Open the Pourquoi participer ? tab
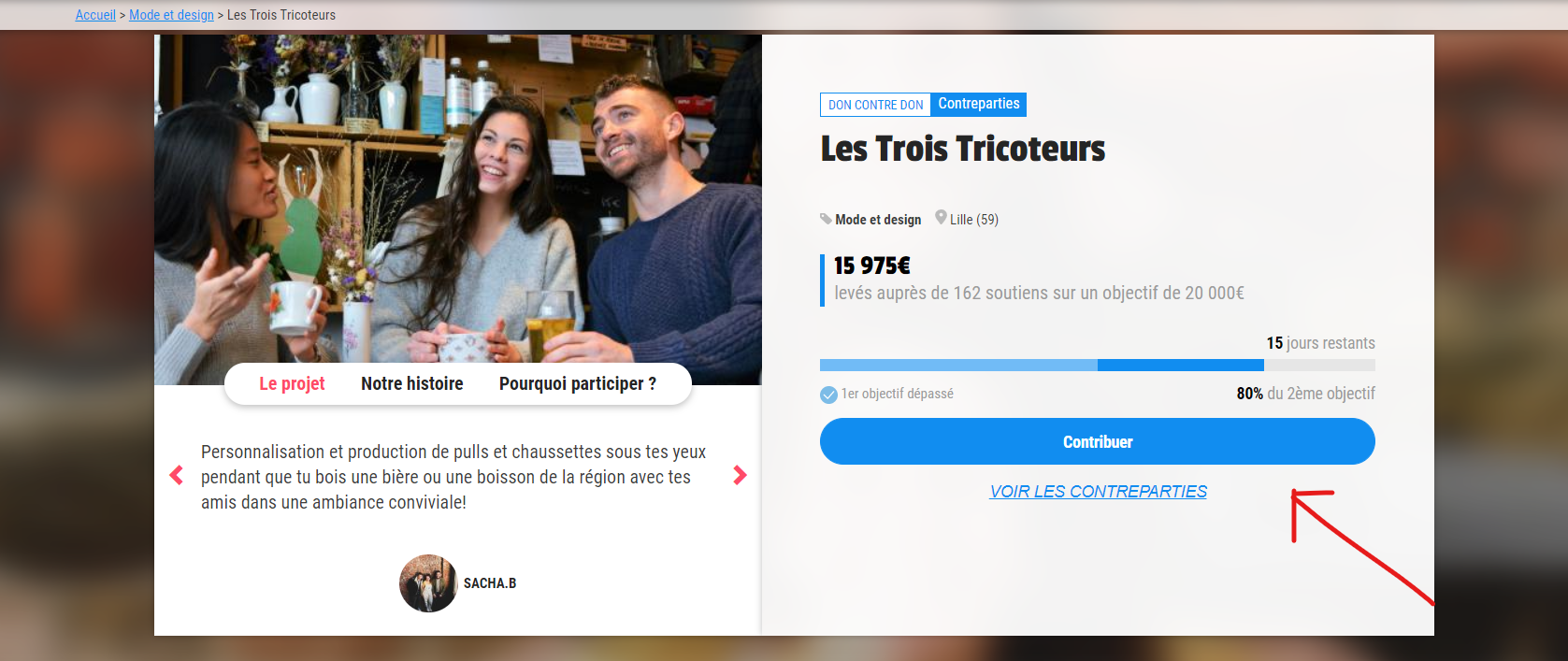Image resolution: width=1568 pixels, height=661 pixels. pyautogui.click(x=578, y=383)
